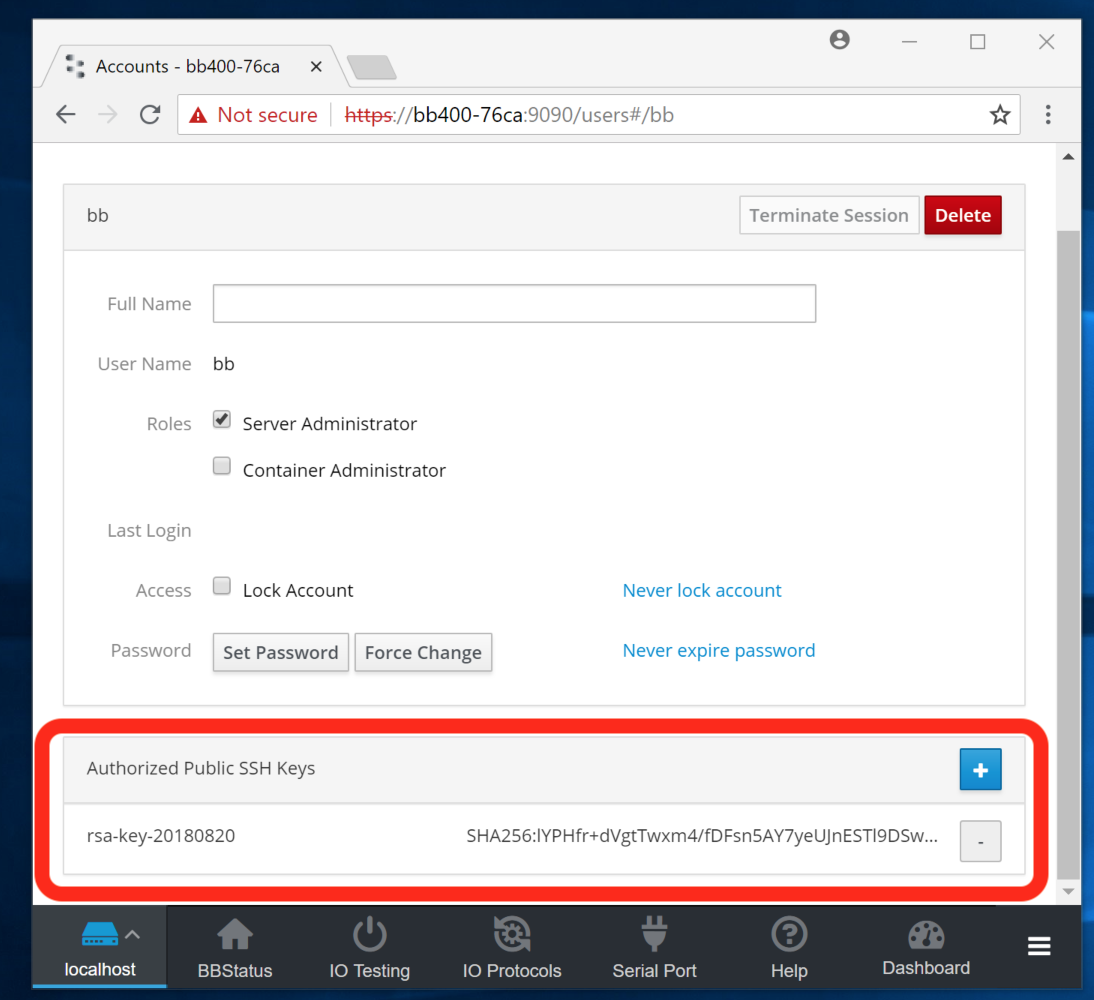Check the Lock Account box

222,587
